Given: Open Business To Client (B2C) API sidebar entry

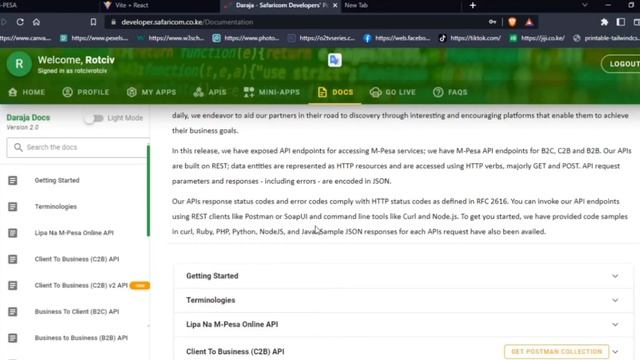Looking at the screenshot, I should [77, 311].
